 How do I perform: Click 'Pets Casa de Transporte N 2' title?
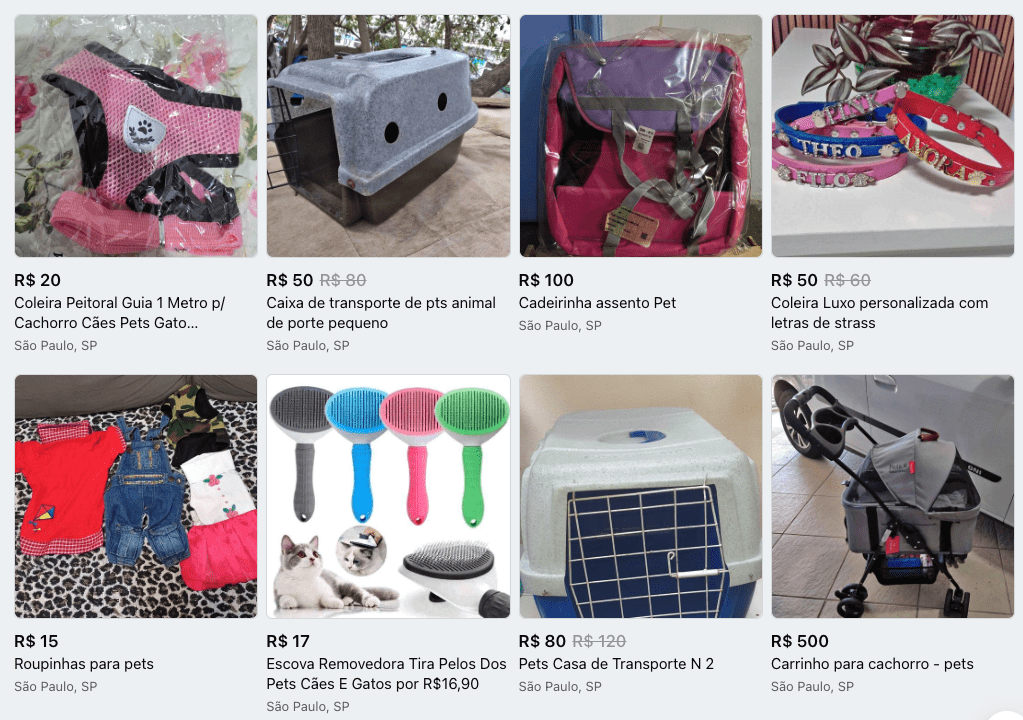[616, 664]
